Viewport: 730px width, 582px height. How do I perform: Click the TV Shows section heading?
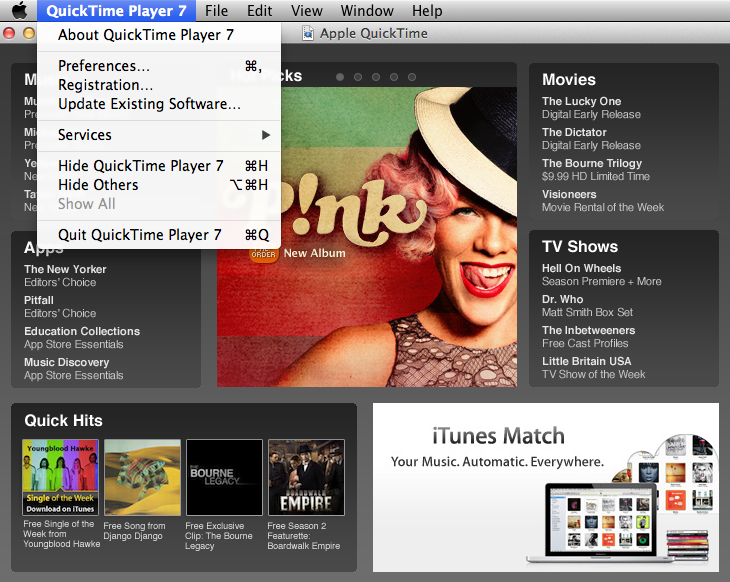[x=580, y=246]
